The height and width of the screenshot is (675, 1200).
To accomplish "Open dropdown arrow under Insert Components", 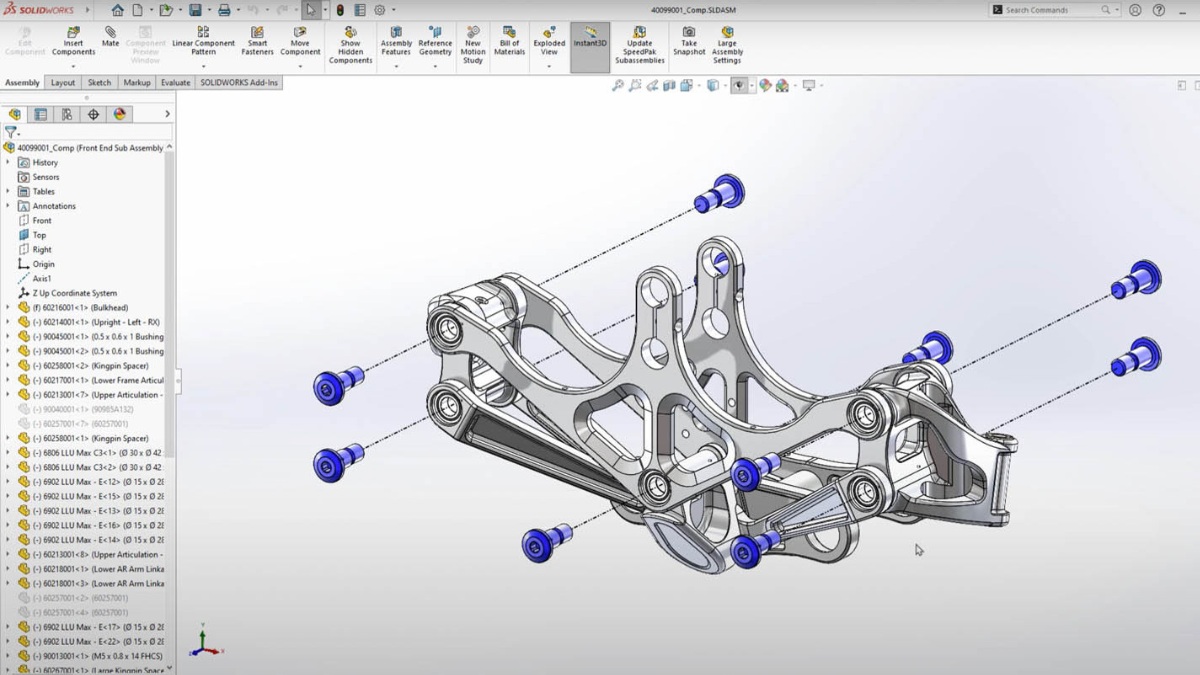I will (73, 66).
